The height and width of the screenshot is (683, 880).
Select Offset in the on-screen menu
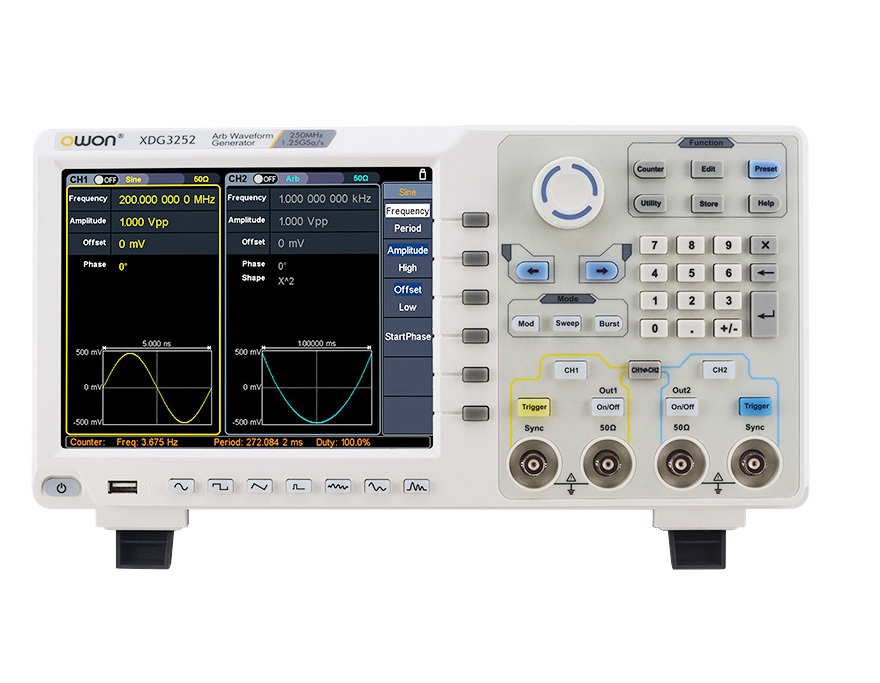[407, 290]
